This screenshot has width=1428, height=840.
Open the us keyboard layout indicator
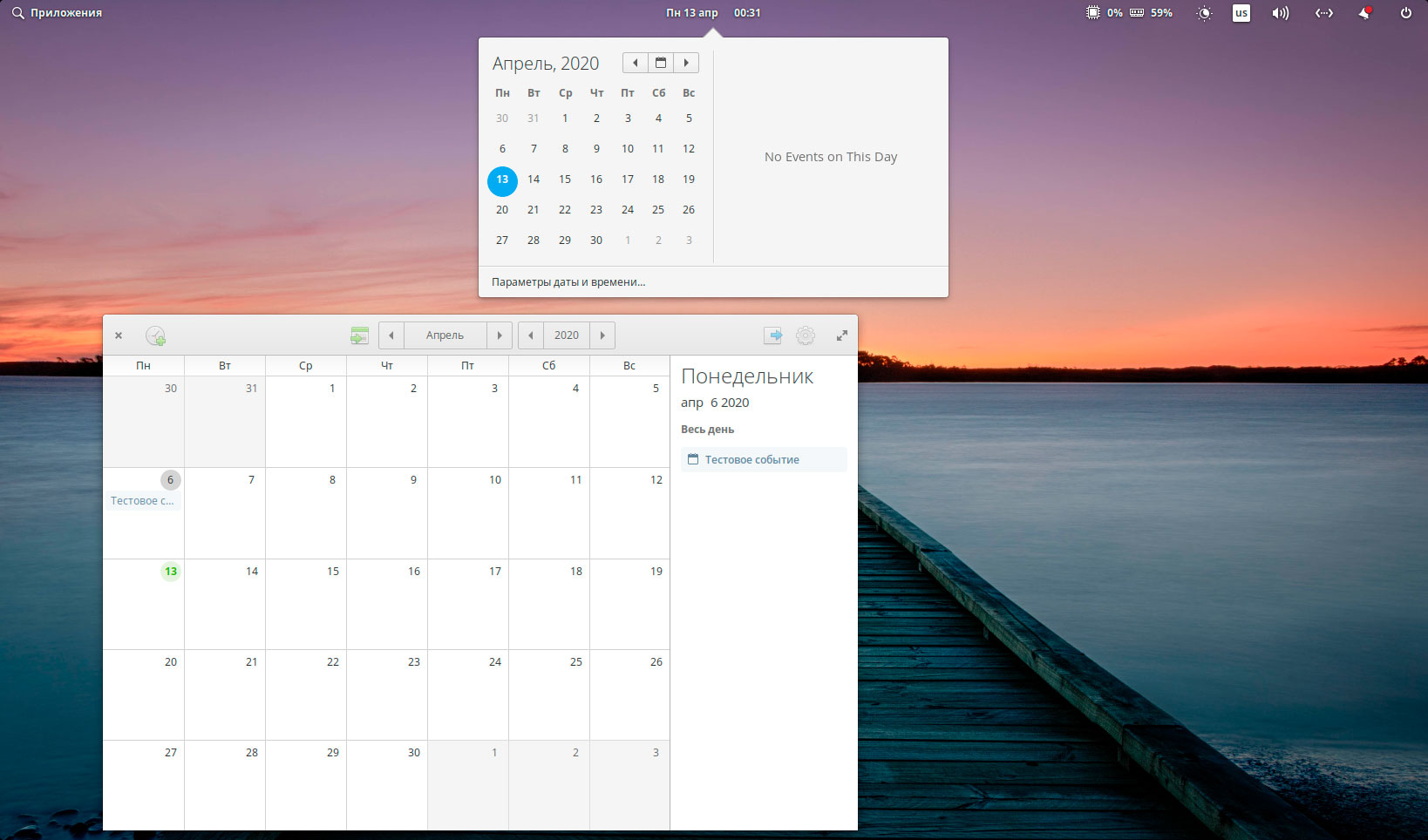(1241, 13)
